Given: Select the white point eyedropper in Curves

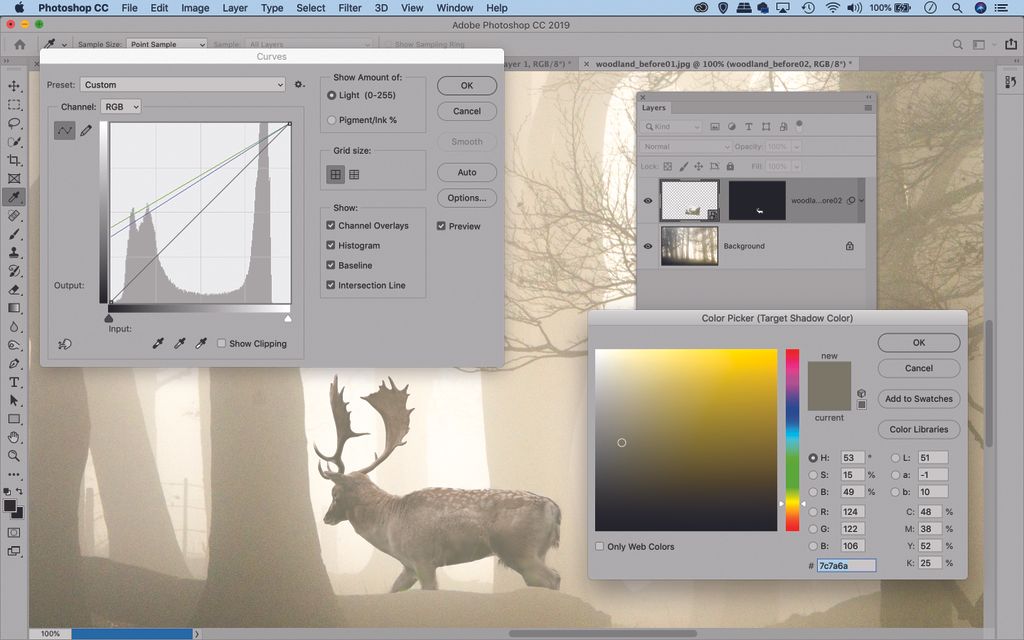Looking at the screenshot, I should coord(200,344).
